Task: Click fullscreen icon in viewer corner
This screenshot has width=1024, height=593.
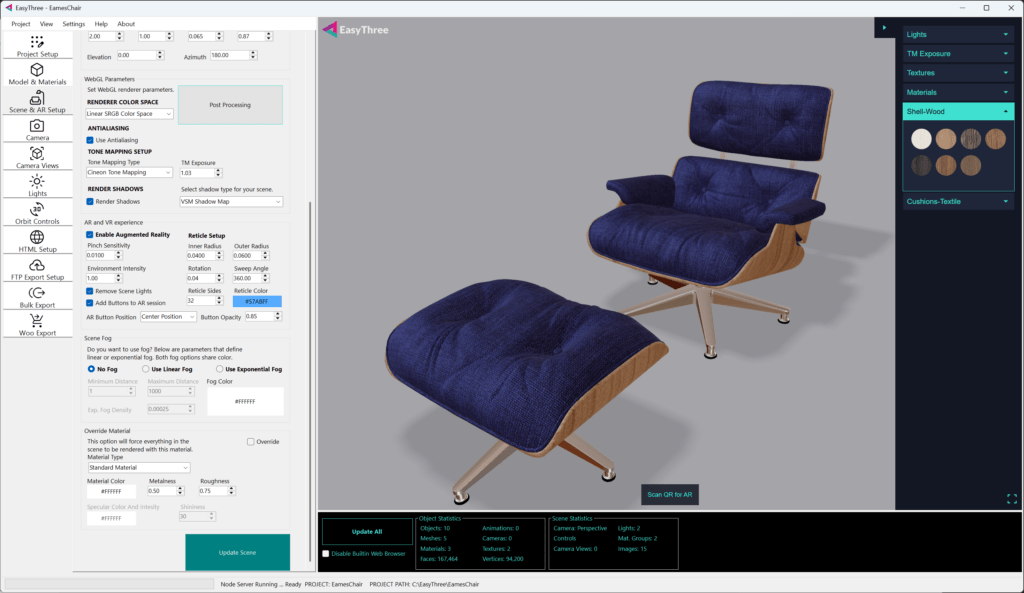Action: click(x=1012, y=498)
